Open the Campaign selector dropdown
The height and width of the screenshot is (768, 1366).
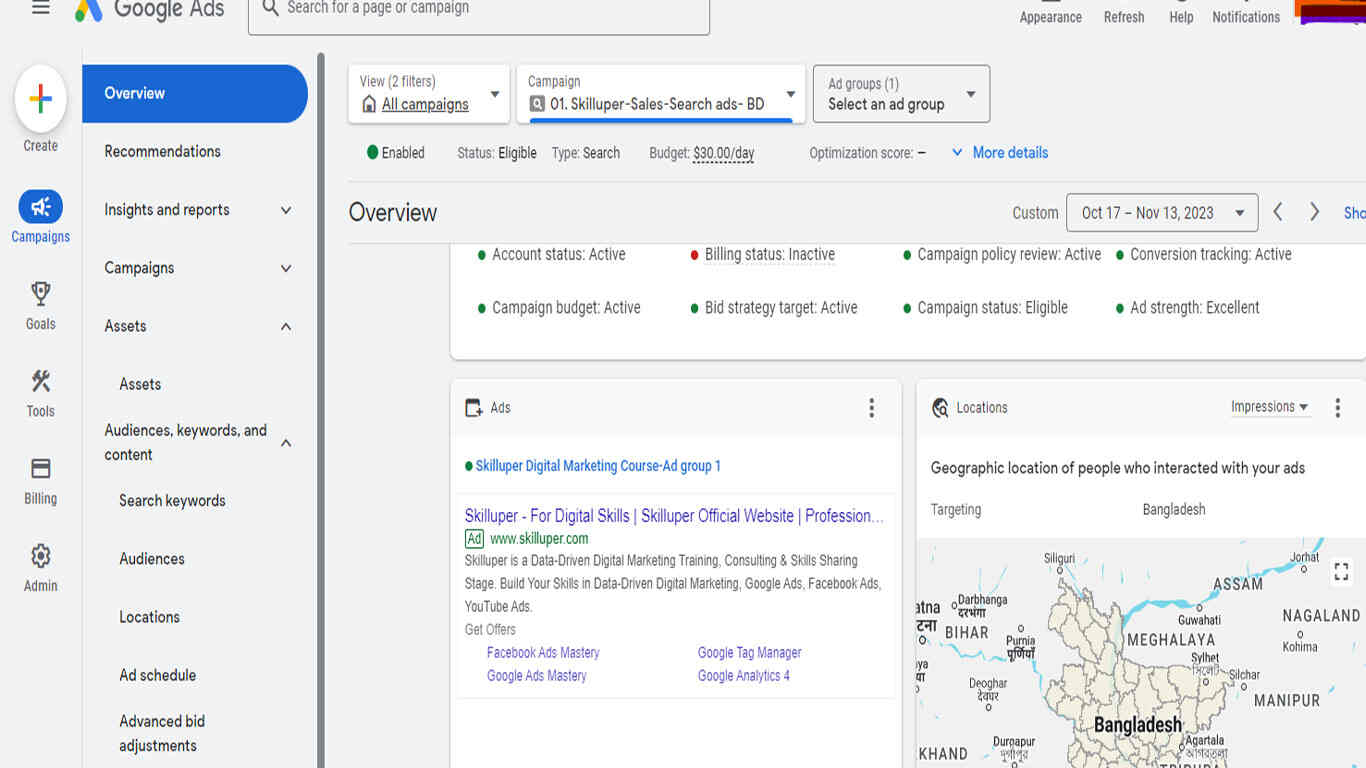tap(661, 94)
